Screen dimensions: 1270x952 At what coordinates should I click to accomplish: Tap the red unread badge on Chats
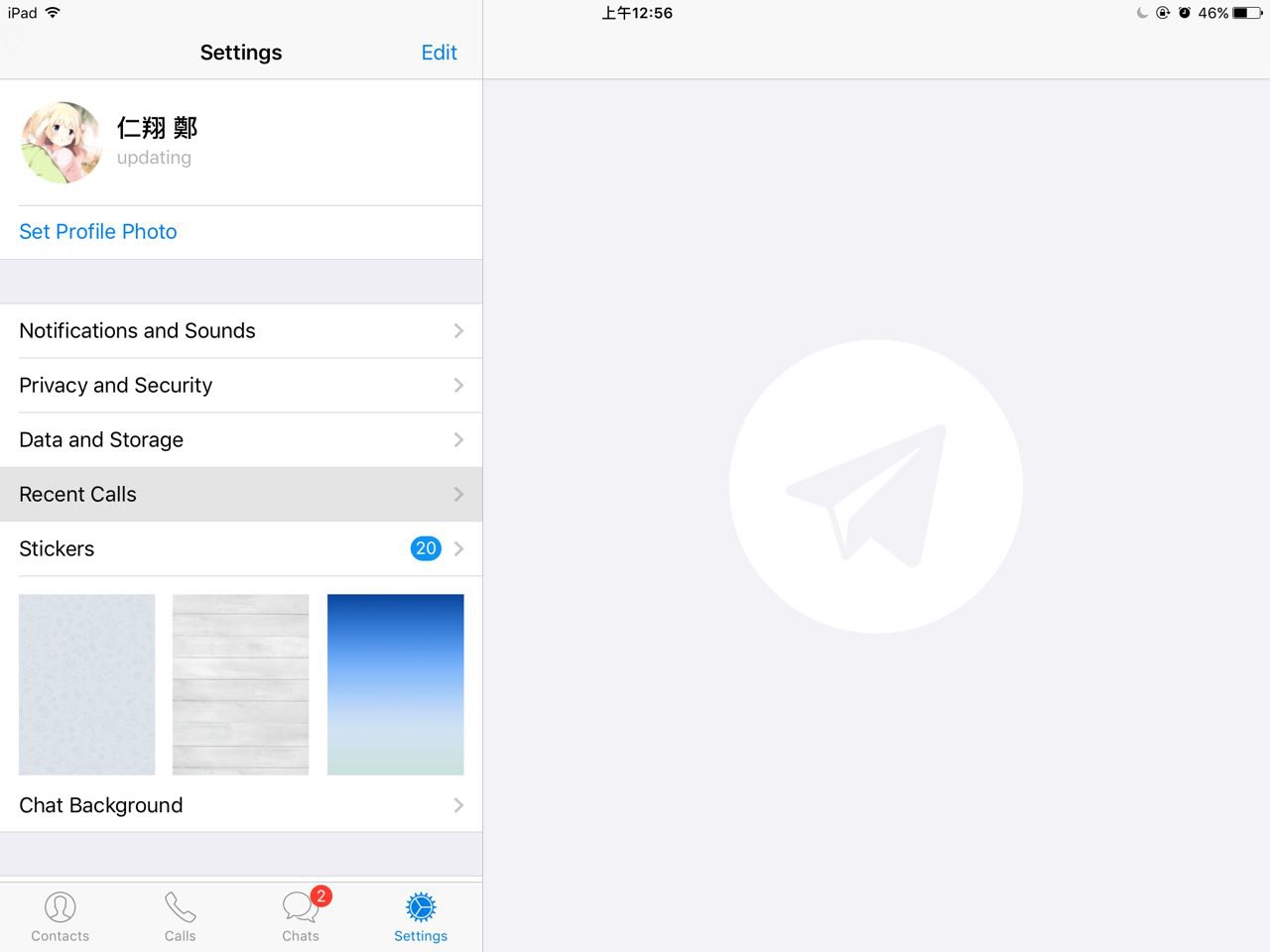[320, 895]
